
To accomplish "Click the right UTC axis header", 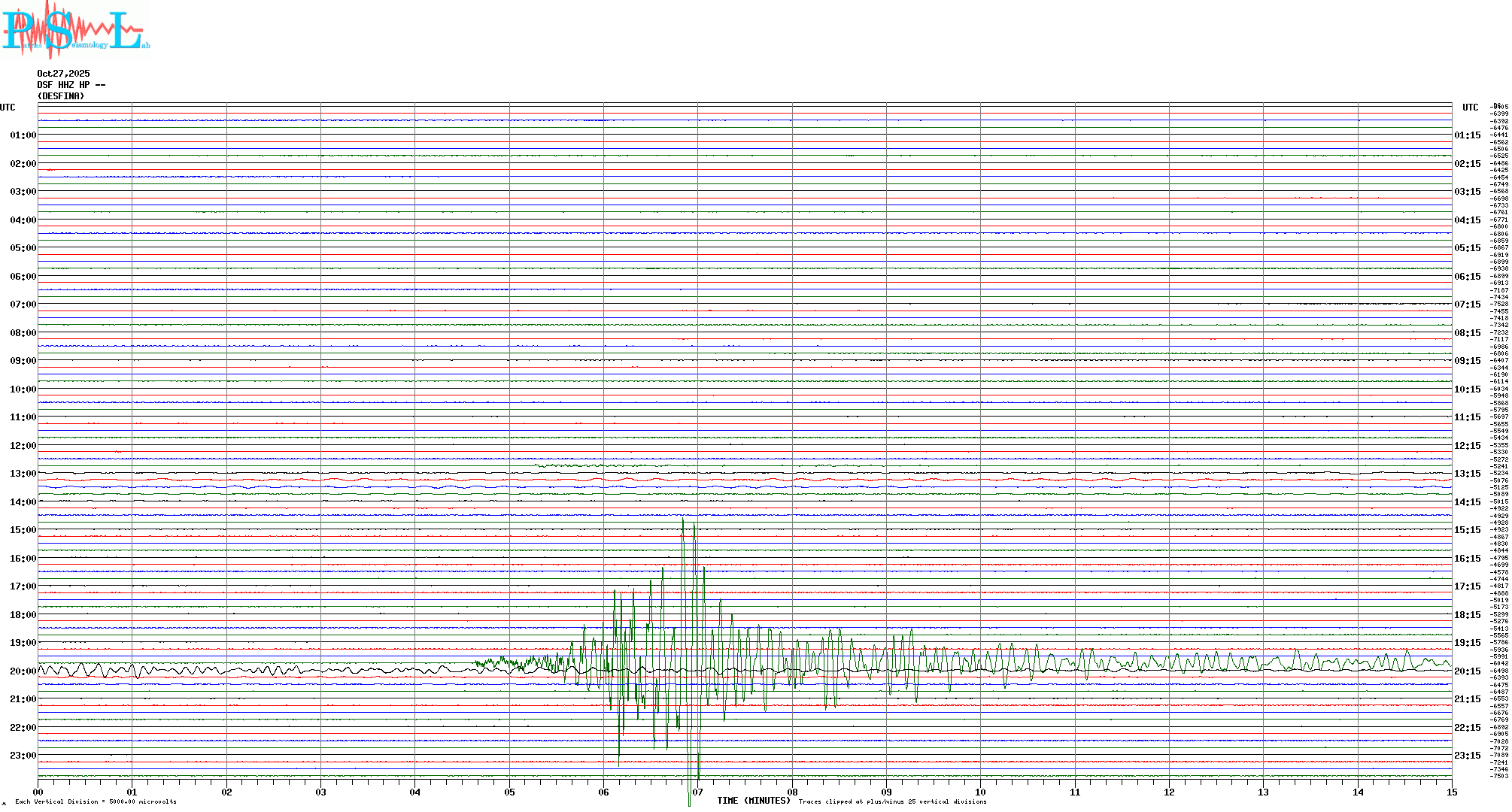I will pos(1470,108).
